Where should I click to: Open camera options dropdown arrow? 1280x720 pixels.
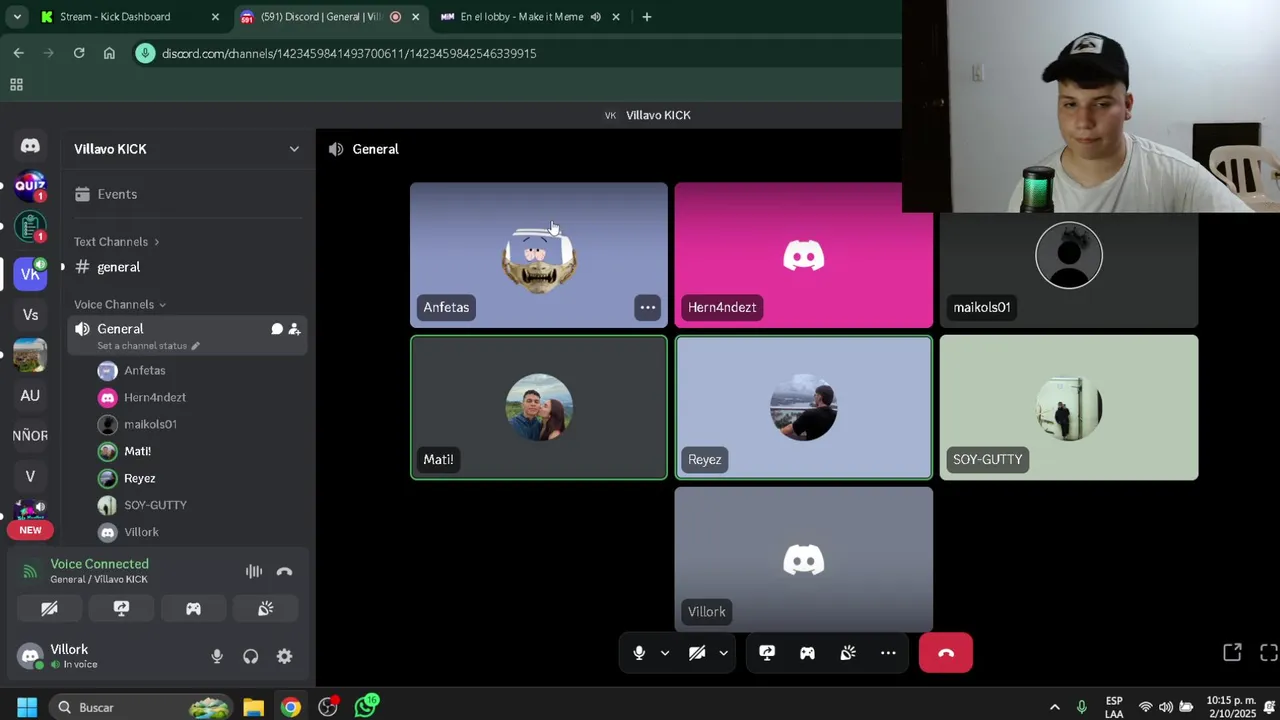click(723, 653)
